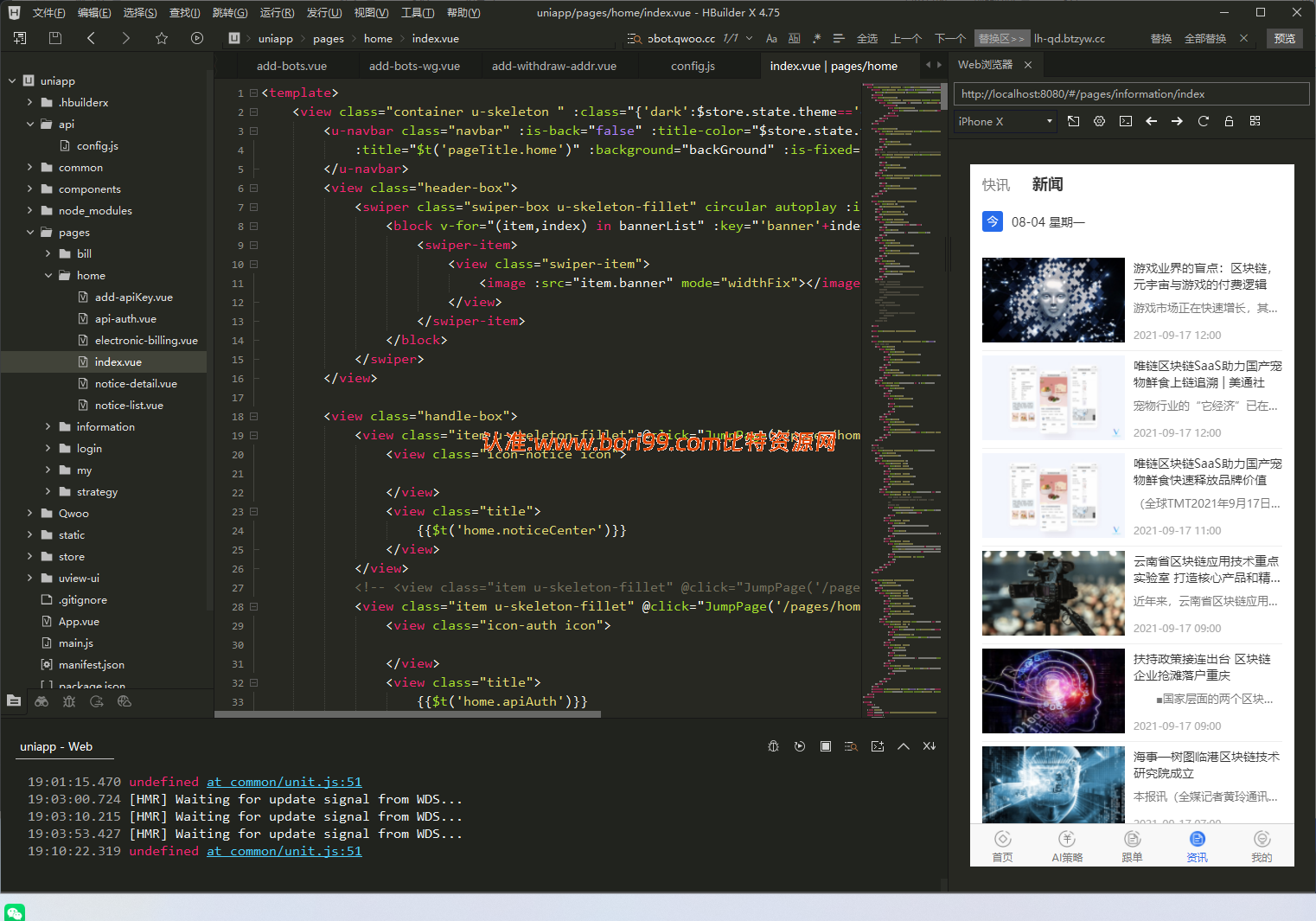Screen dimensions: 1316x921
Task: Open the iPhone X device dropdown
Action: pyautogui.click(x=1006, y=122)
